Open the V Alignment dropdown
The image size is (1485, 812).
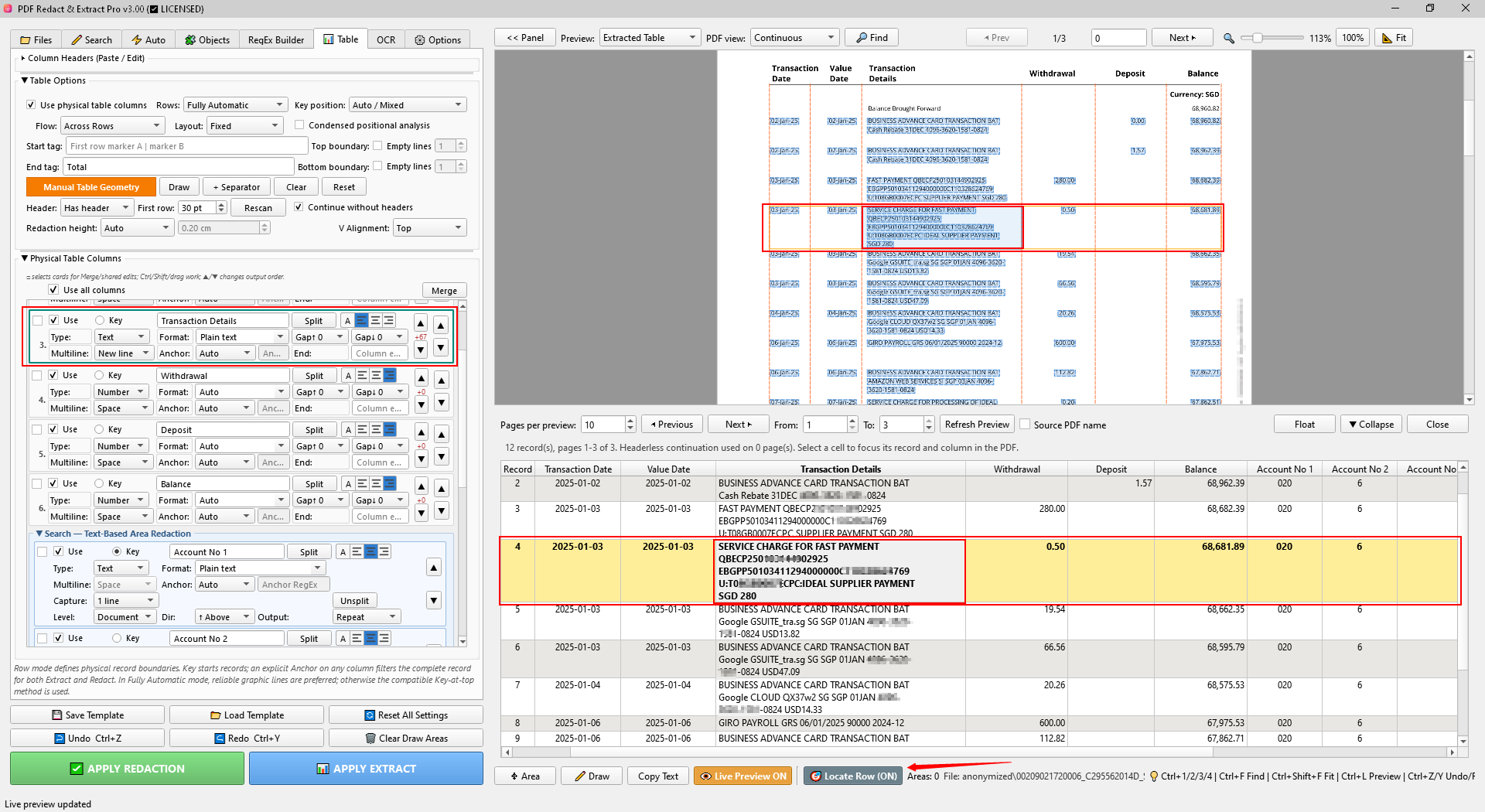point(430,228)
